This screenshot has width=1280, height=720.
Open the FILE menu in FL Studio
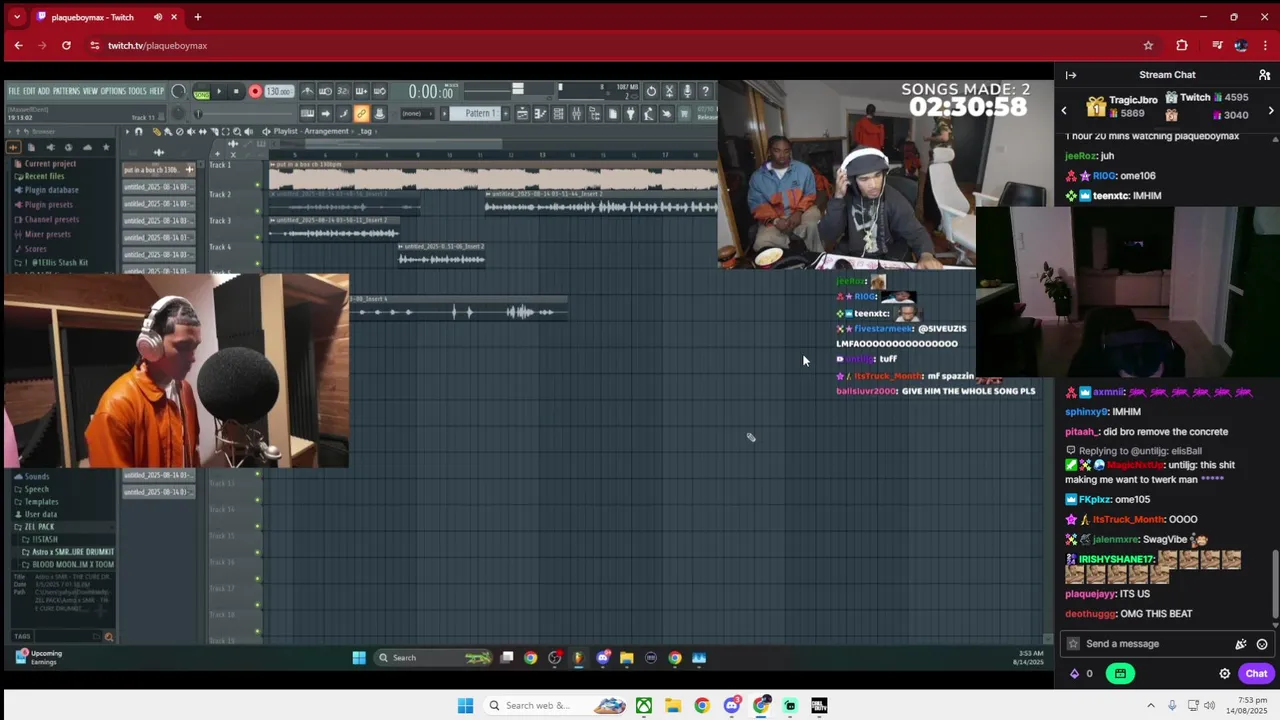point(14,91)
